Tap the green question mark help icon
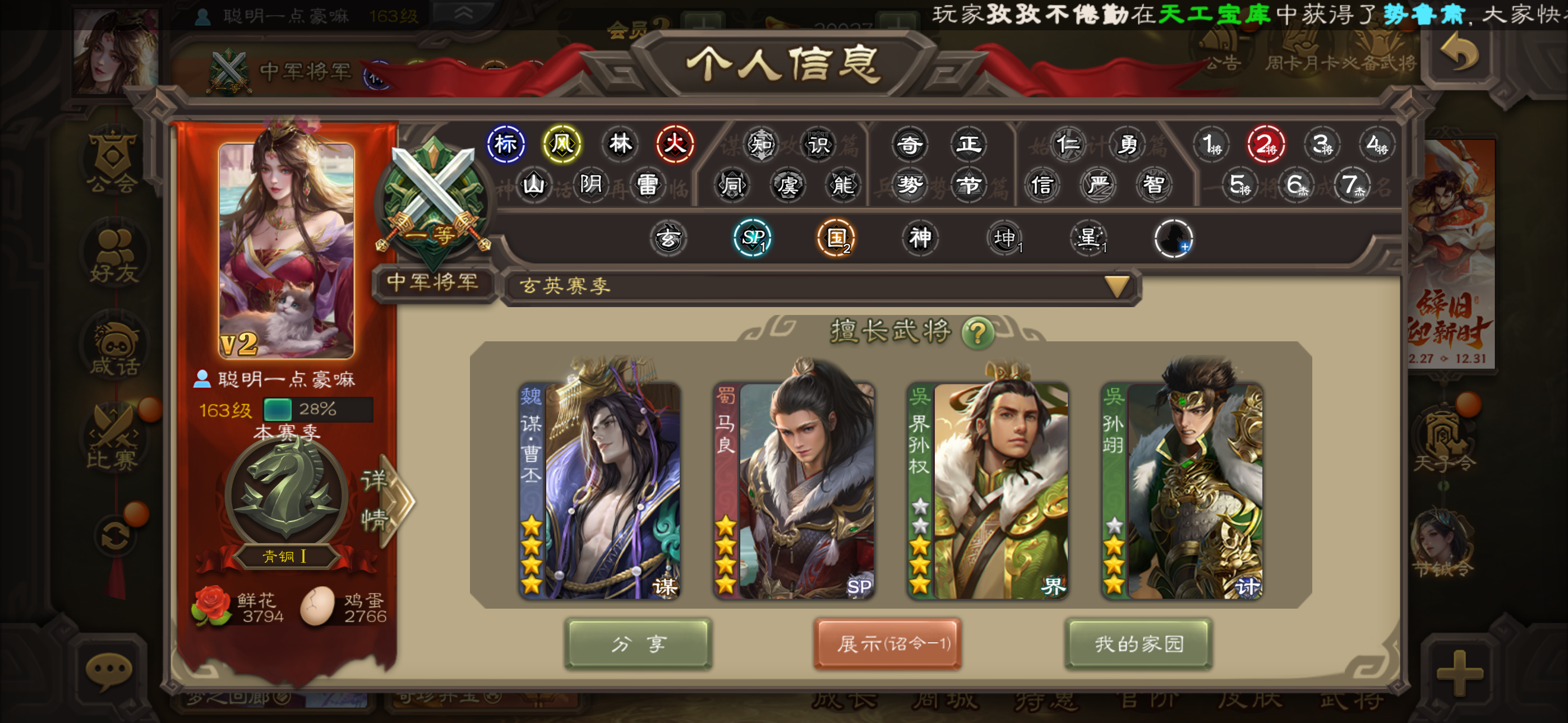 tap(977, 332)
